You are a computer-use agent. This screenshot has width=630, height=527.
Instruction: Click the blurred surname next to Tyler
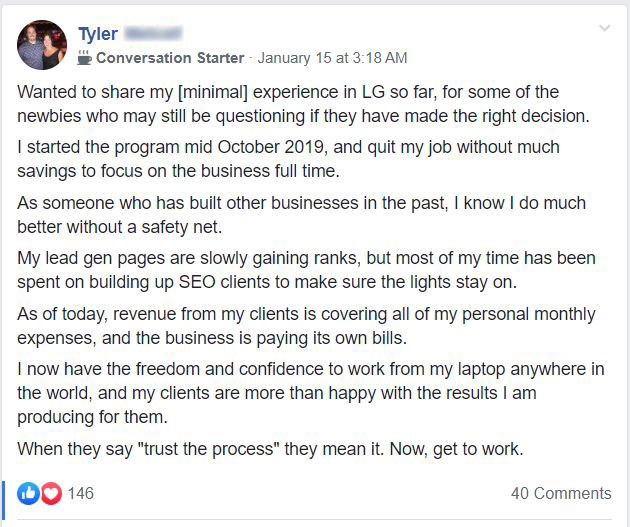(x=153, y=33)
